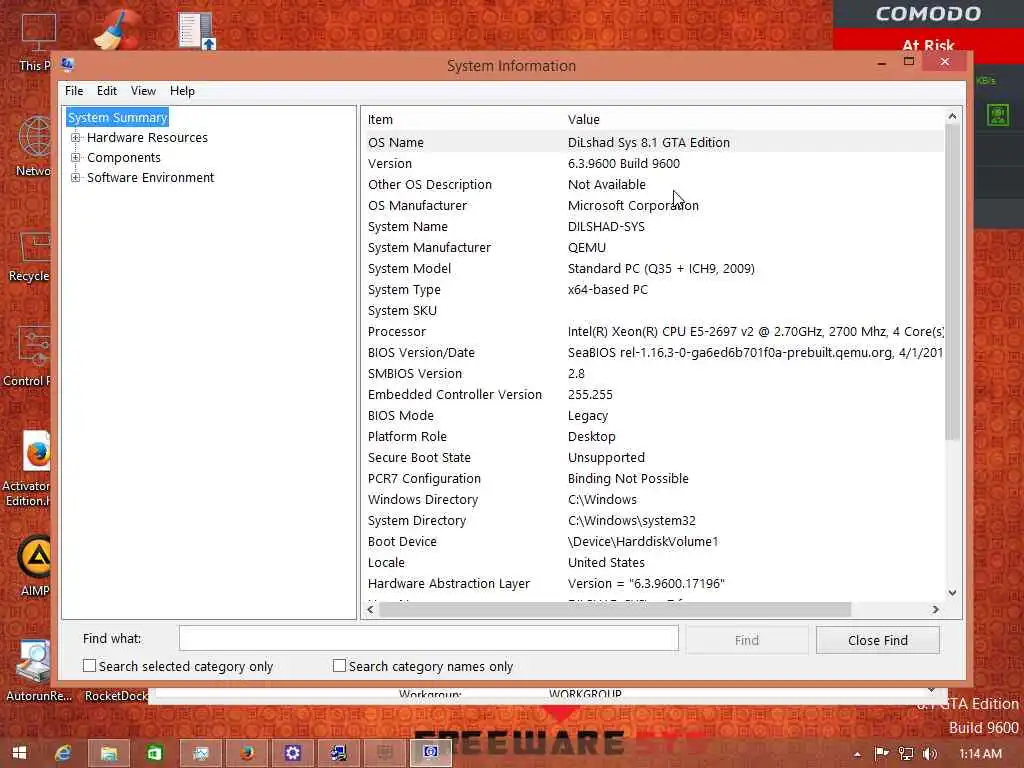Click the horizontal scrollbar right arrow
The image size is (1024, 768).
coord(935,609)
